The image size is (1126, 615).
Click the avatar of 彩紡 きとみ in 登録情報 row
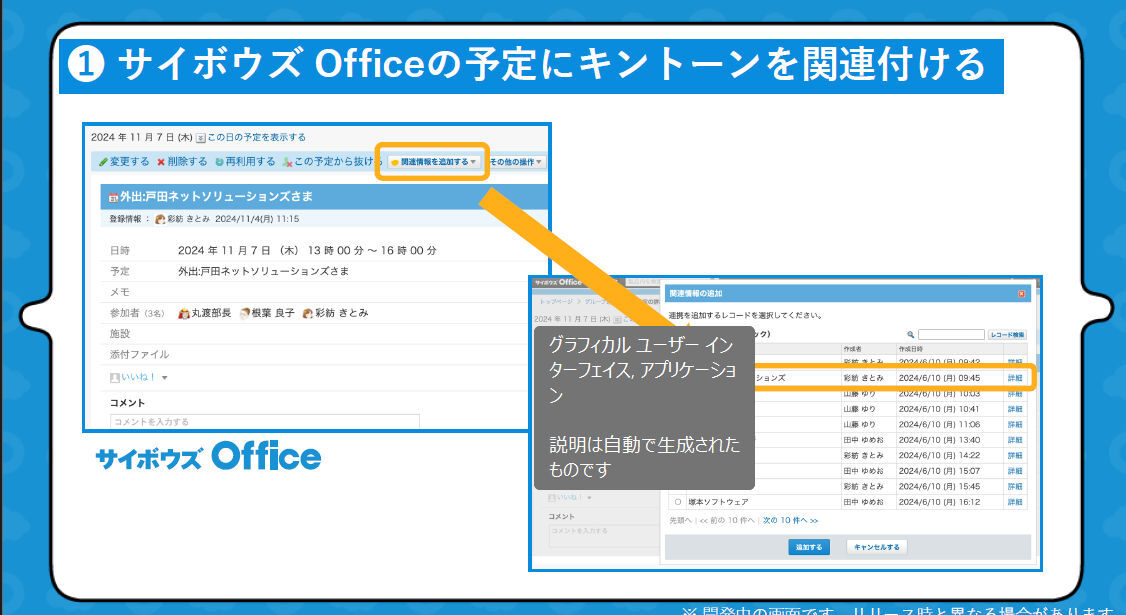pos(160,219)
